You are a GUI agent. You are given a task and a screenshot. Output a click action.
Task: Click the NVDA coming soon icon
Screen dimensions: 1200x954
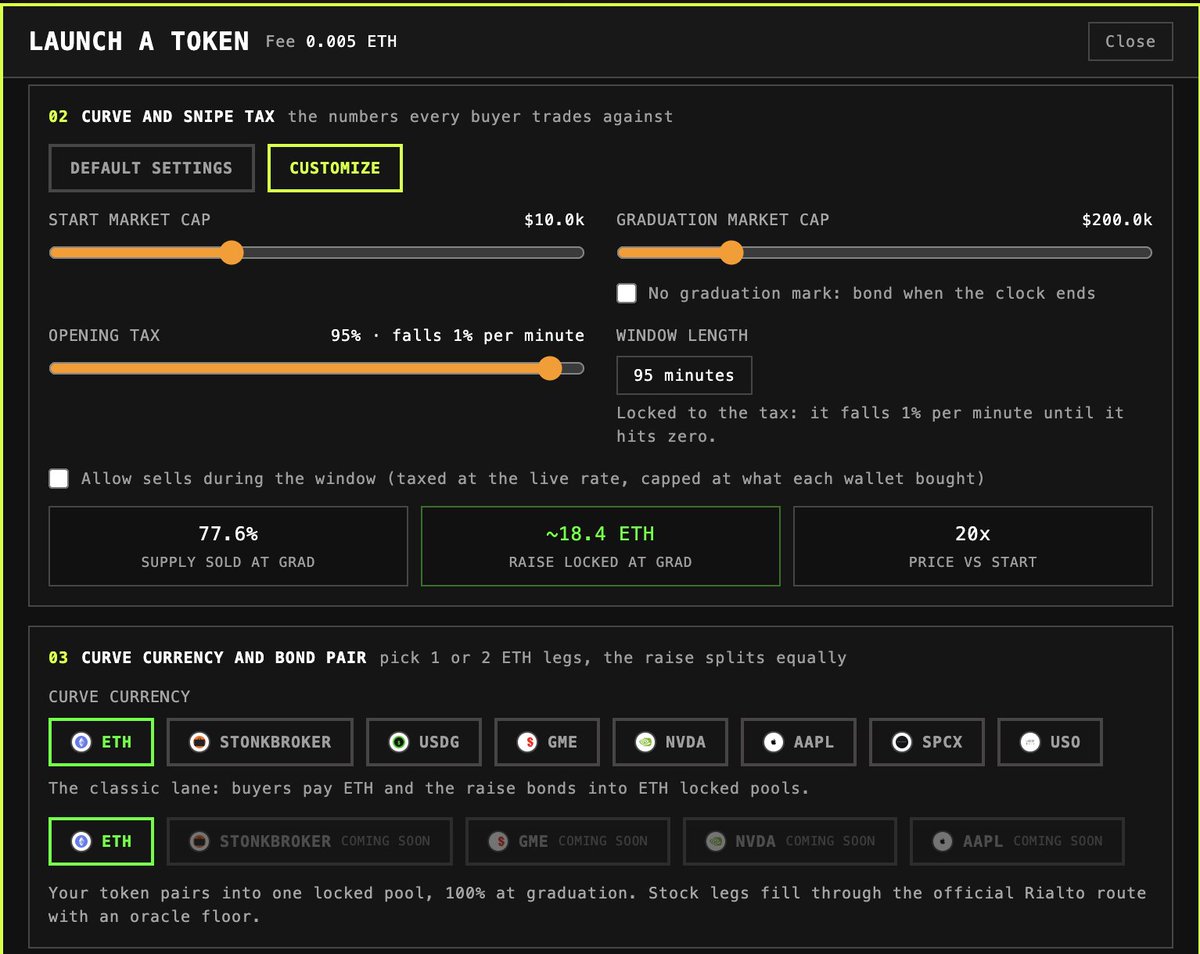click(x=716, y=841)
